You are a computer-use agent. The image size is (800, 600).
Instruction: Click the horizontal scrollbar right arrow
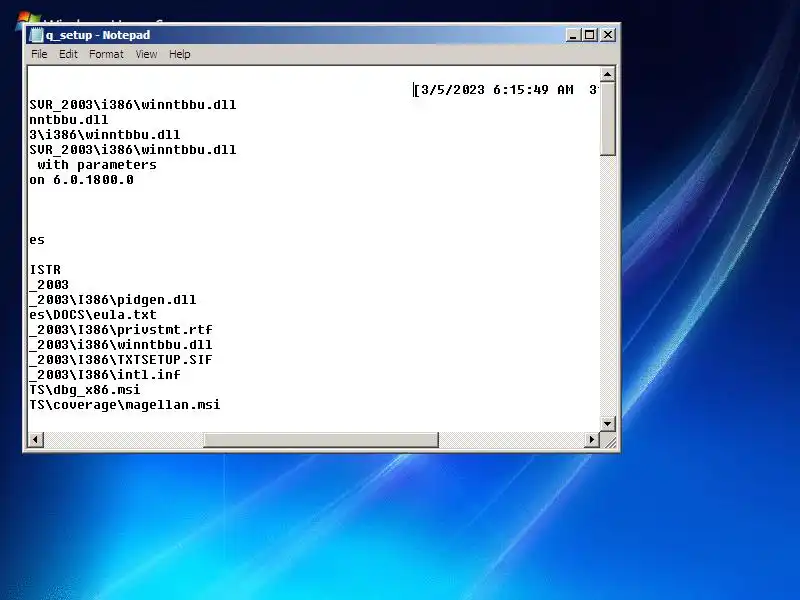[x=592, y=439]
